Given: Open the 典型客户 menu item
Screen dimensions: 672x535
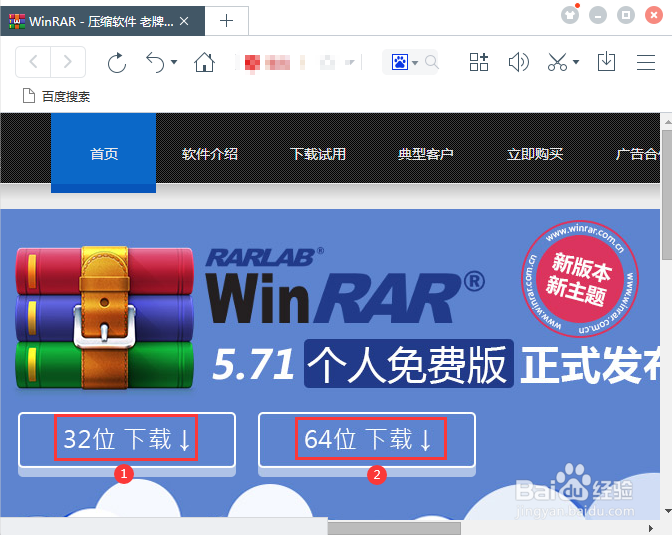Looking at the screenshot, I should [x=426, y=154].
